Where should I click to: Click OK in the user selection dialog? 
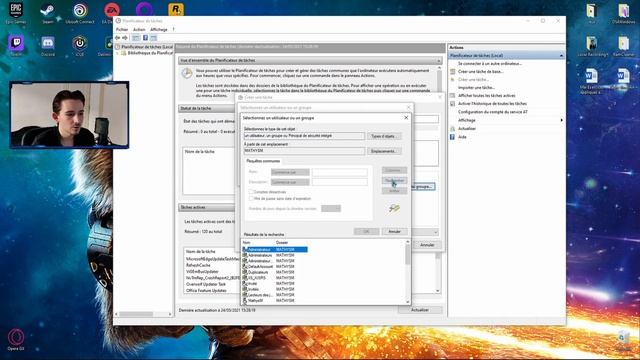click(x=366, y=231)
